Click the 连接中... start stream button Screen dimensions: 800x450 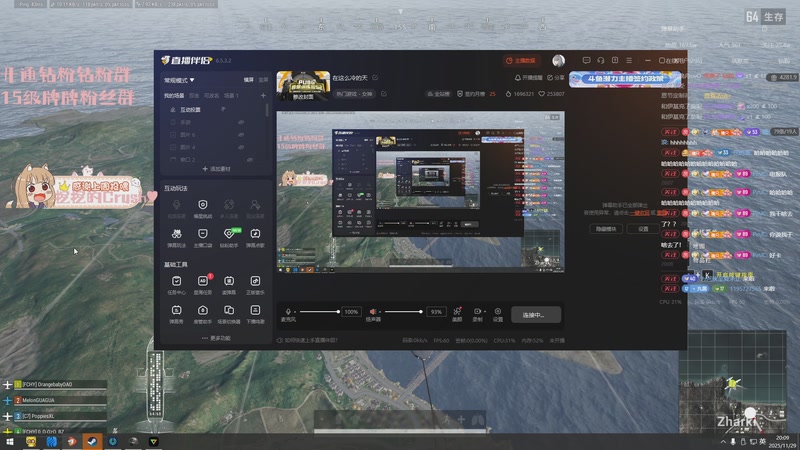click(536, 315)
